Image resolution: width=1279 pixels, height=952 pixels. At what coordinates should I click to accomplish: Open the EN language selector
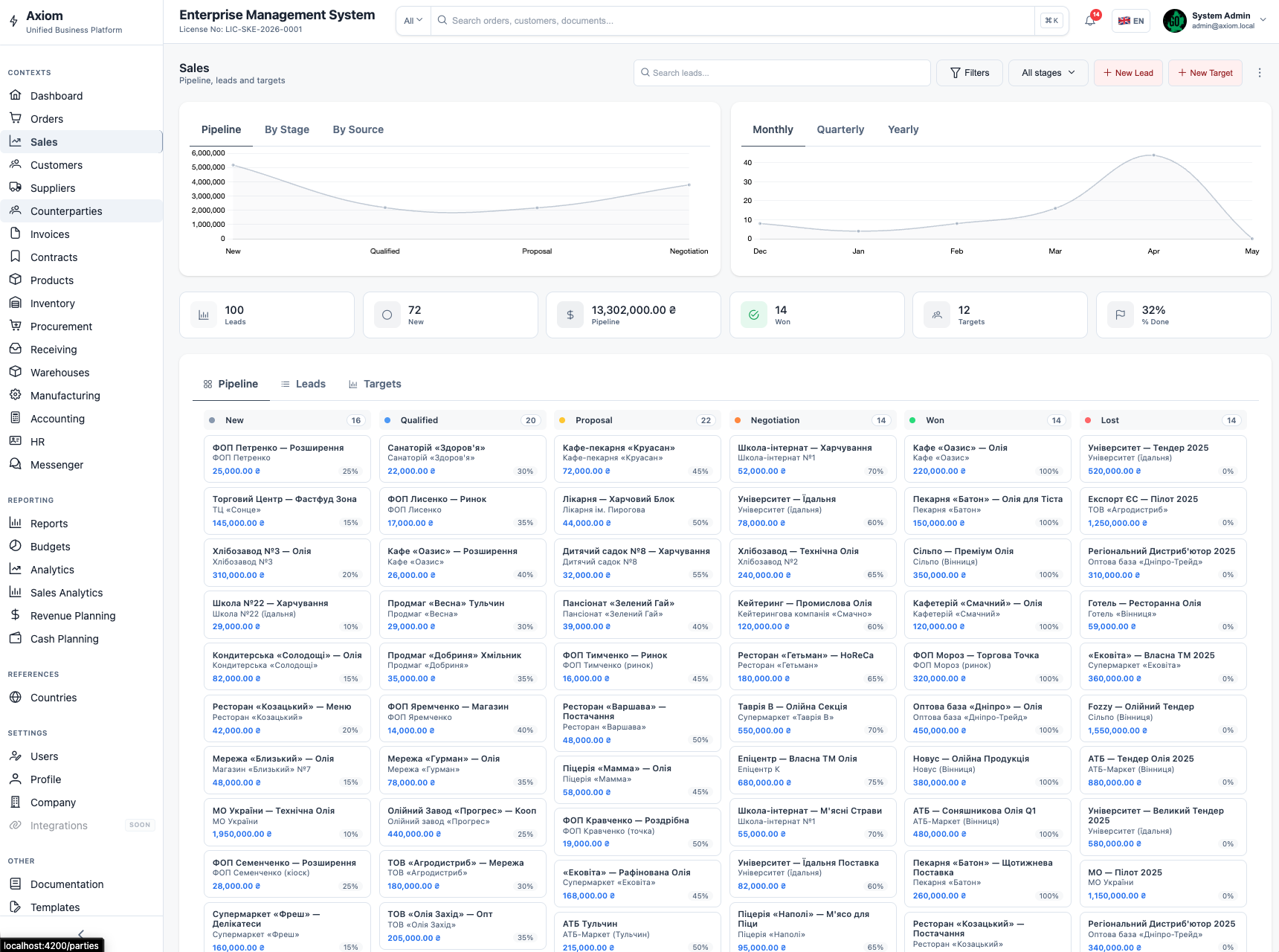pyautogui.click(x=1131, y=21)
